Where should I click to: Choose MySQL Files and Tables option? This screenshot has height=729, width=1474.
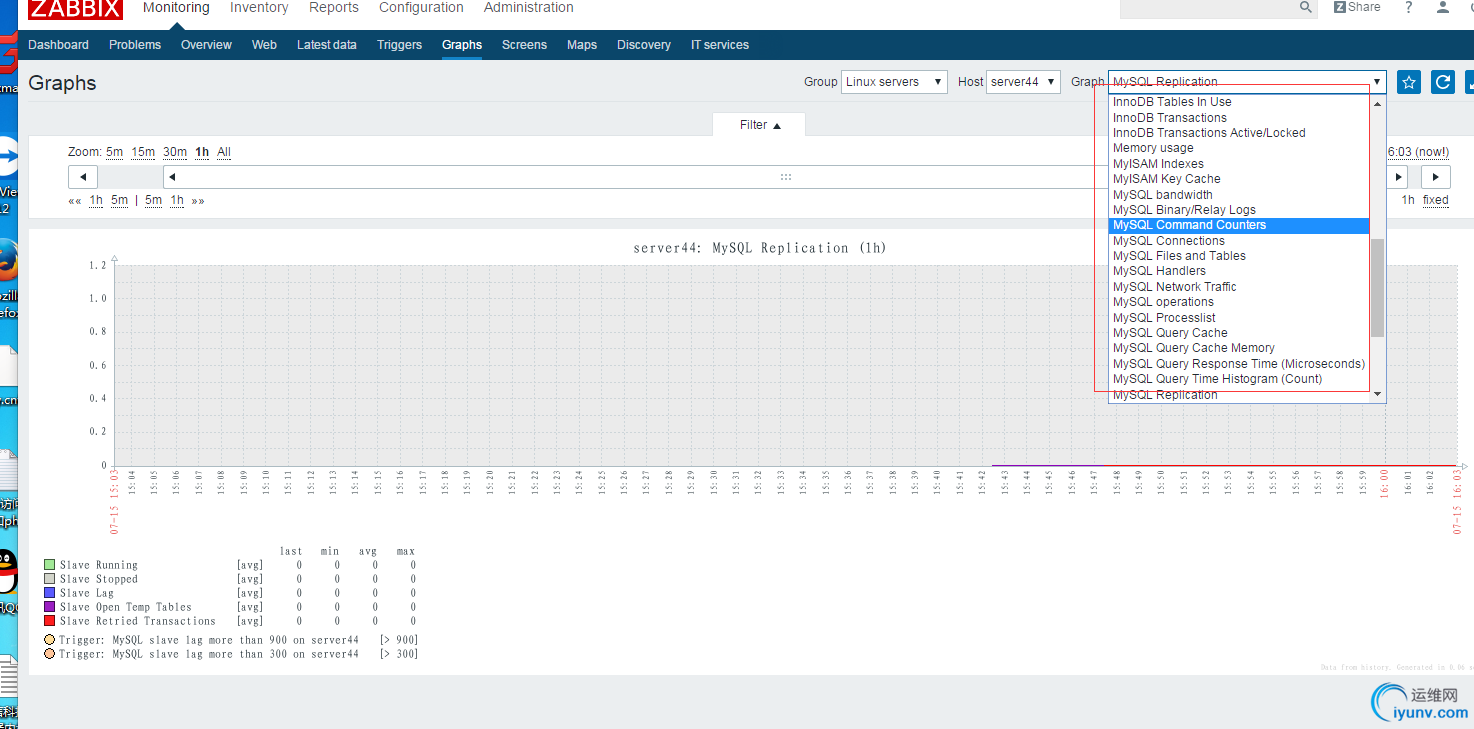tap(1239, 256)
